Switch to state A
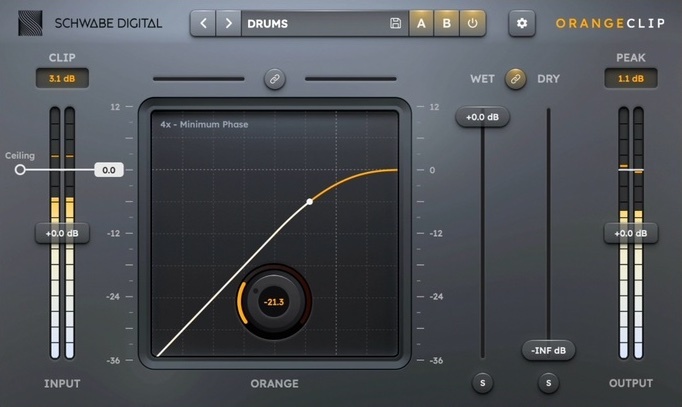 [x=421, y=23]
